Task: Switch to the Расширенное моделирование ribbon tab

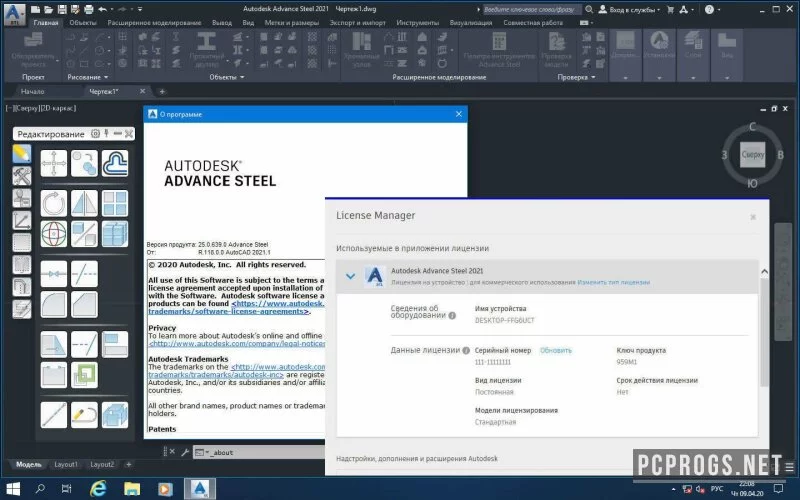Action: click(154, 22)
